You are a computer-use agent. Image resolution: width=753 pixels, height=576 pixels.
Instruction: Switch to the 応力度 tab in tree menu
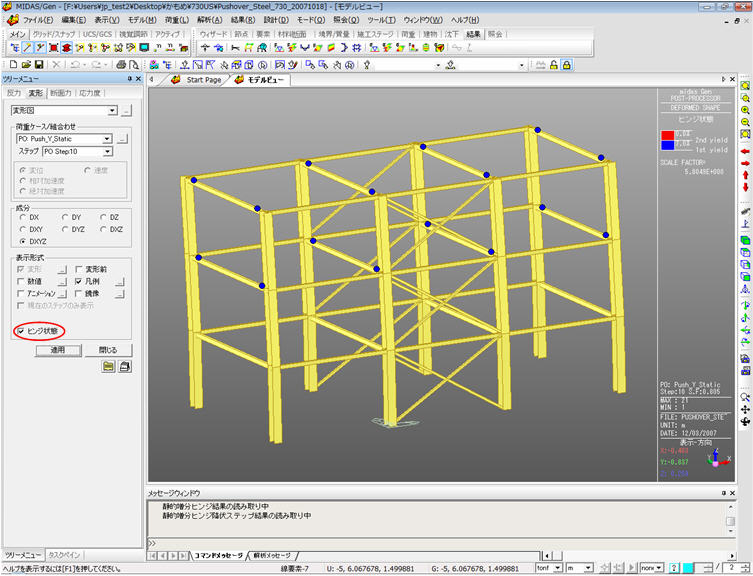[90, 93]
